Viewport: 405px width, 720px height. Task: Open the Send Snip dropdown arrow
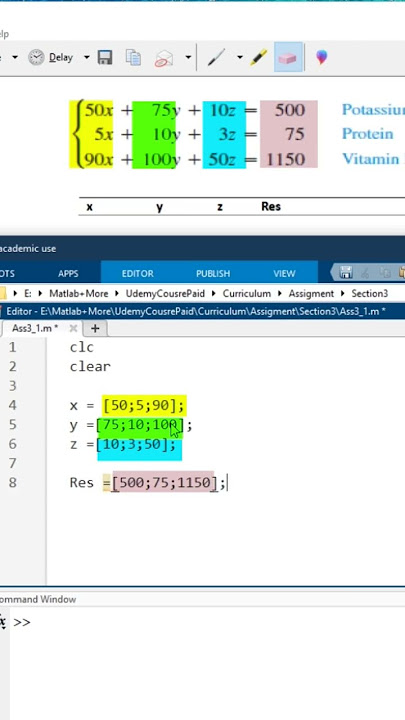188,58
